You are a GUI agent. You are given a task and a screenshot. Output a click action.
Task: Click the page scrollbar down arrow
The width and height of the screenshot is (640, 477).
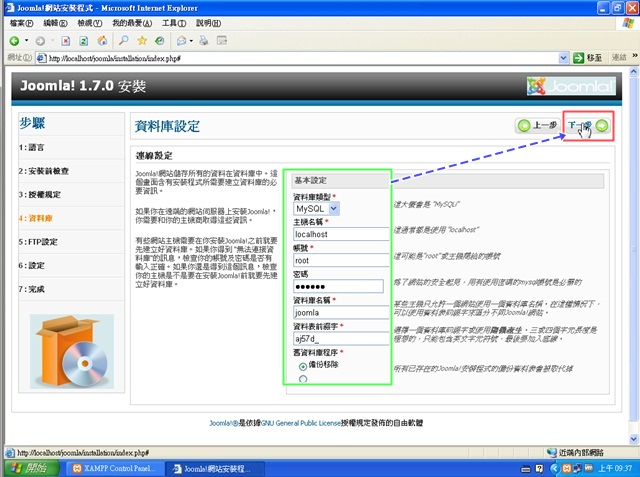click(634, 439)
